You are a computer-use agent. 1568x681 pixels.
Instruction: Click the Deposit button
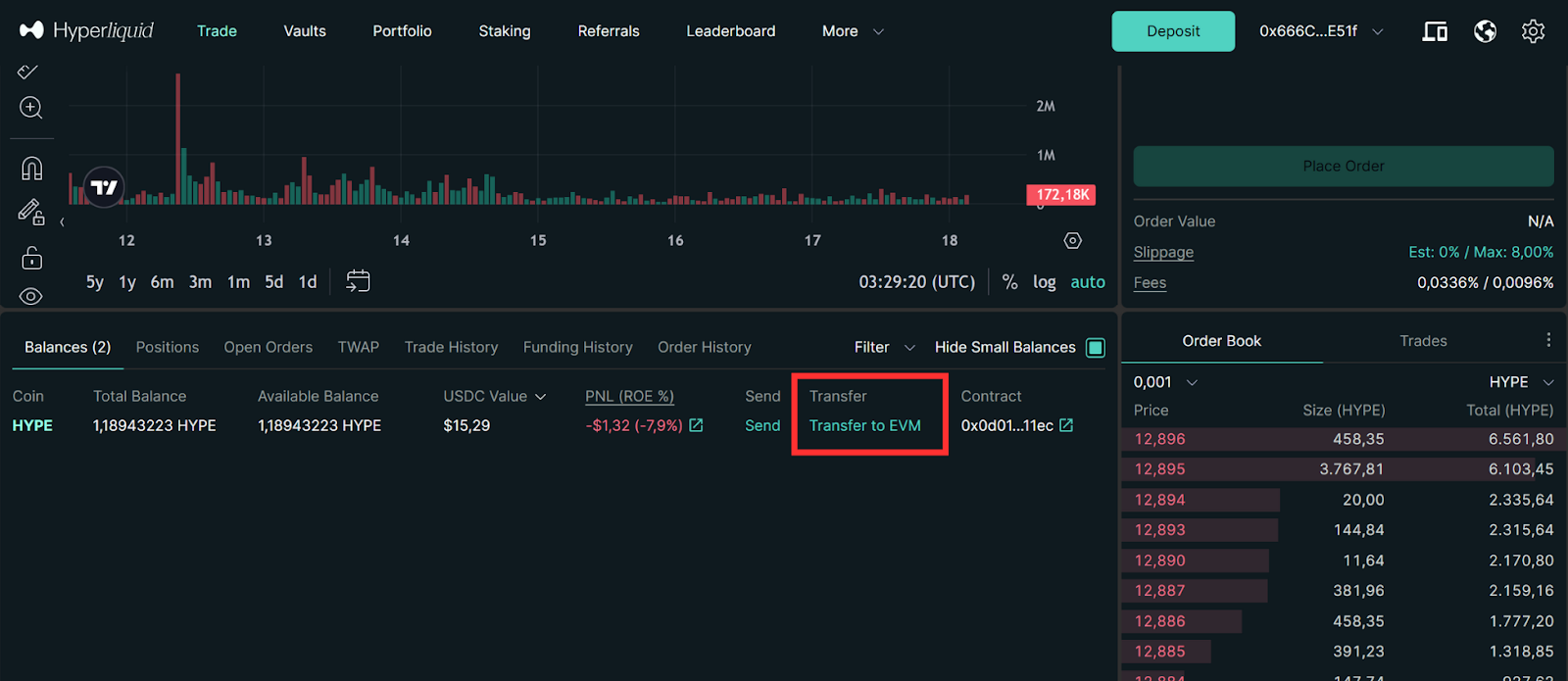click(x=1173, y=31)
